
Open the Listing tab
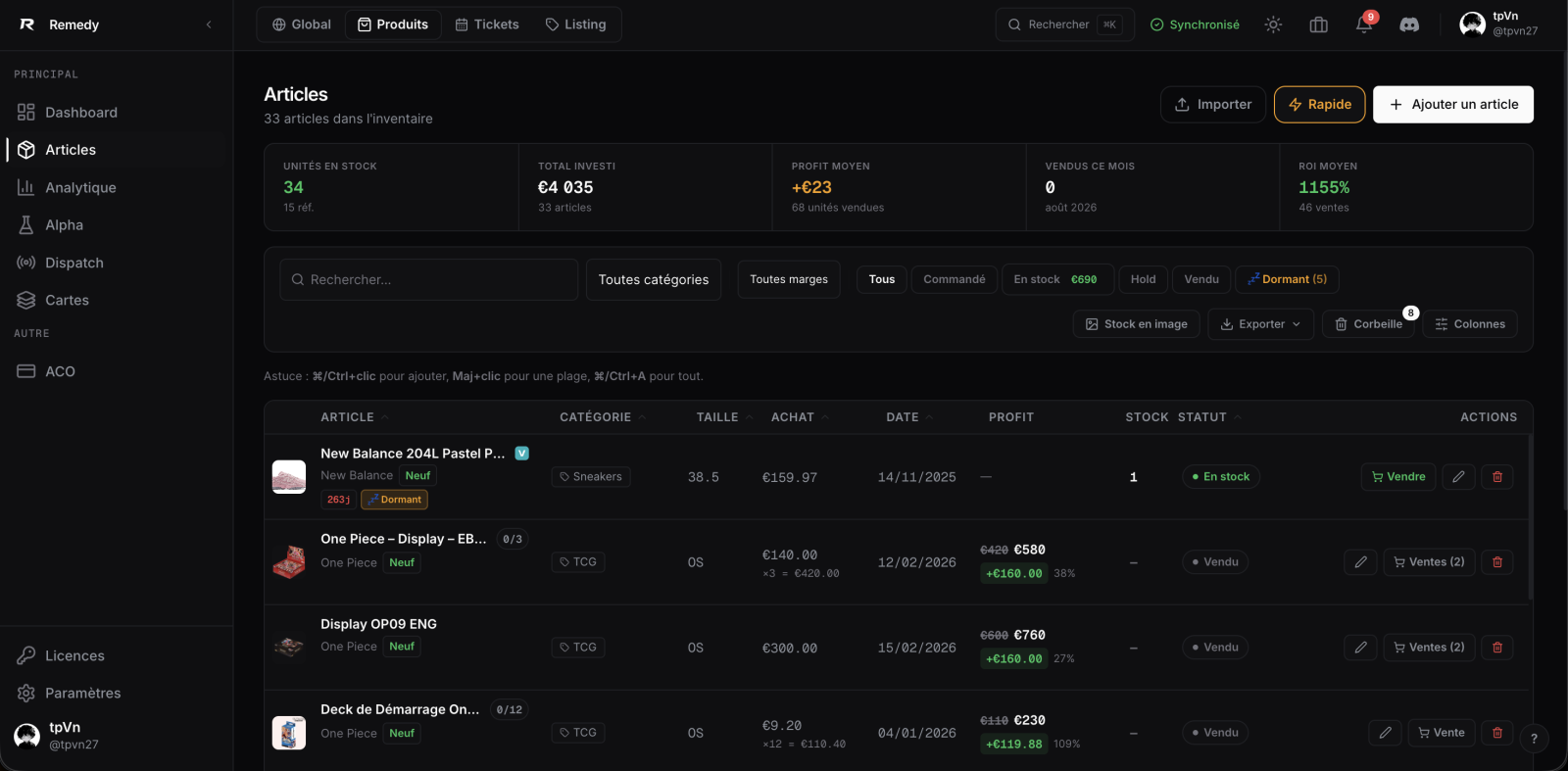click(576, 24)
